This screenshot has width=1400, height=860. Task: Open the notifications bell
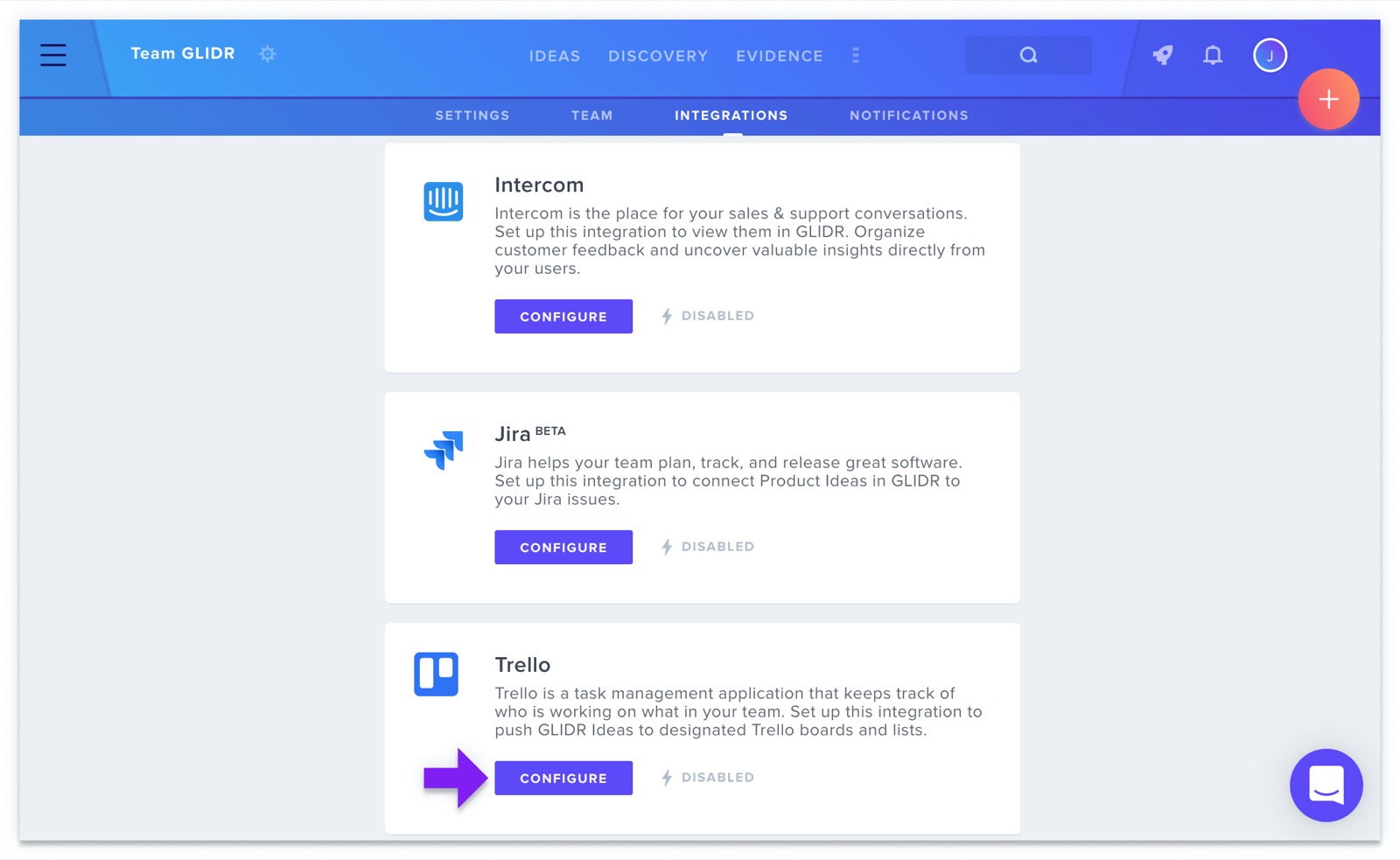pyautogui.click(x=1213, y=55)
